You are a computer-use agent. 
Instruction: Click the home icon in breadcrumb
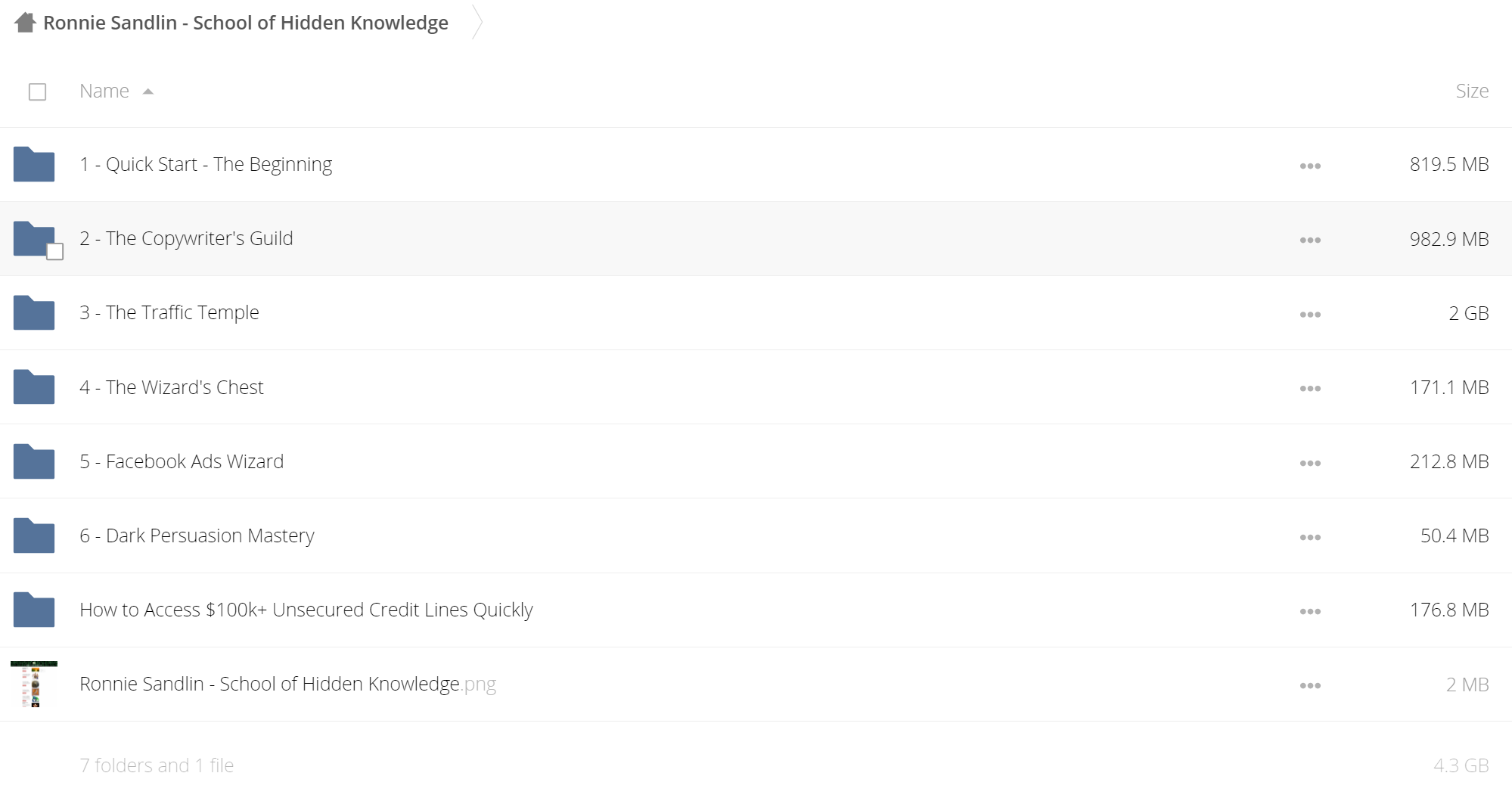[25, 23]
